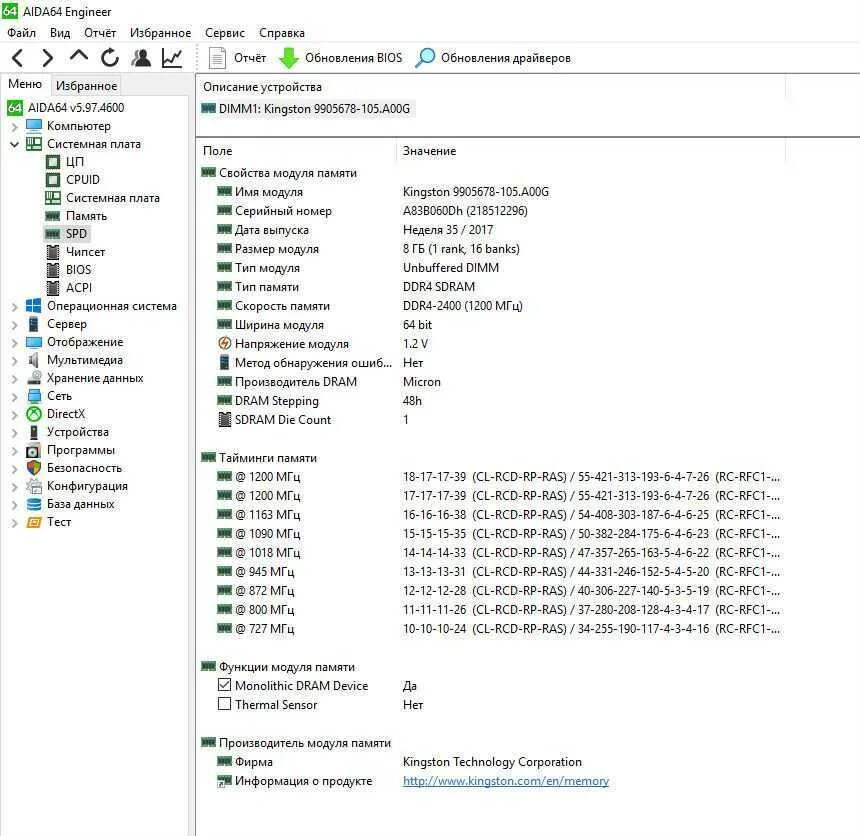
Task: Open the Вид menu
Action: [x=60, y=33]
